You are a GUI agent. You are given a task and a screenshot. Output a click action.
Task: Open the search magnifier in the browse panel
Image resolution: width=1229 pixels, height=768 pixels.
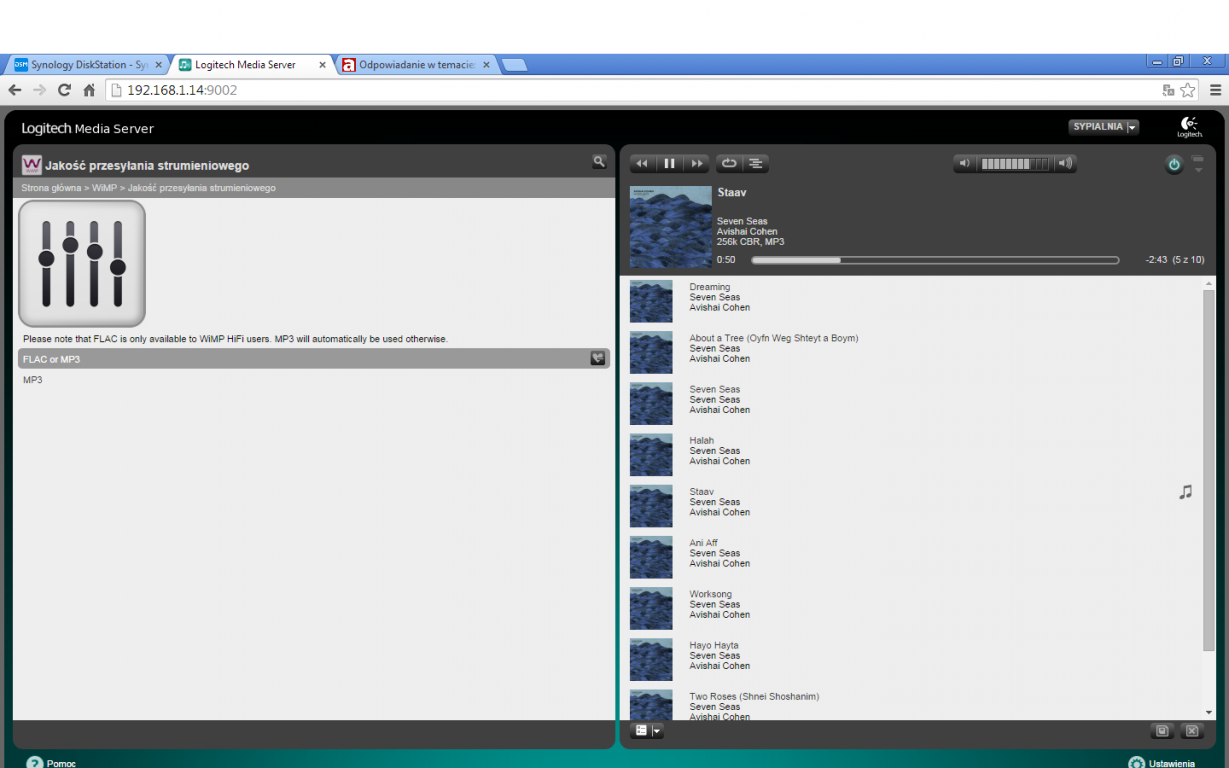pyautogui.click(x=599, y=161)
